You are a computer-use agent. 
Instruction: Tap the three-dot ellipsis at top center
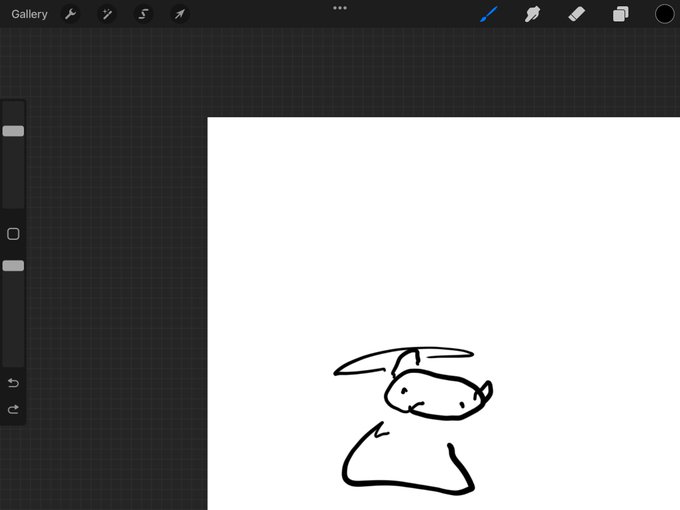[x=340, y=8]
